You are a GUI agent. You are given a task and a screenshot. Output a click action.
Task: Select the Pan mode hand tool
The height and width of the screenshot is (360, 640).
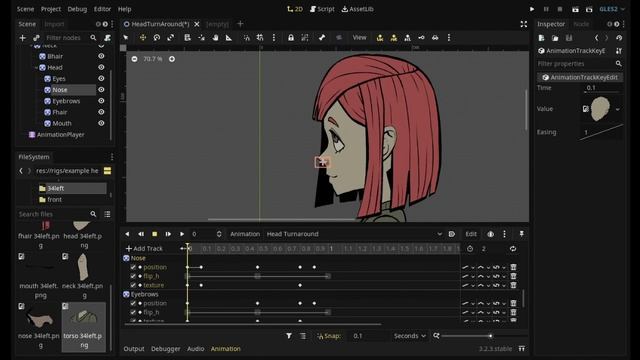(x=215, y=38)
